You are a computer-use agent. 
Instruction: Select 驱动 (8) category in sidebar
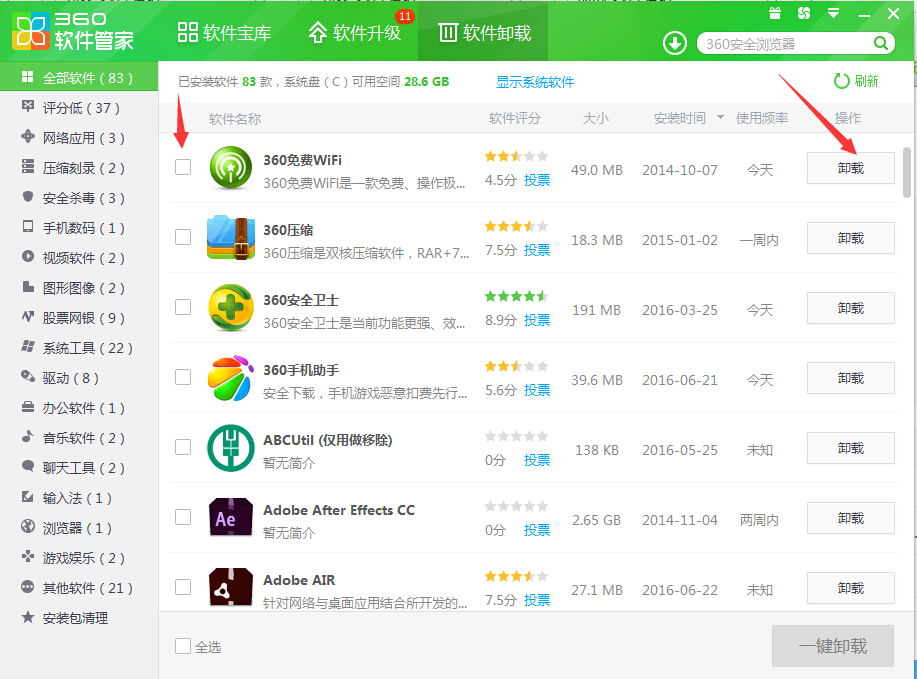79,378
